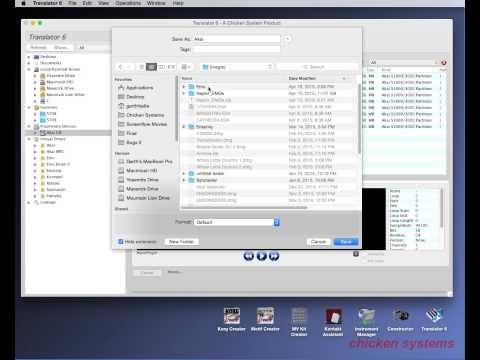Click in the Save As name field
The image size is (480, 360).
pos(236,39)
